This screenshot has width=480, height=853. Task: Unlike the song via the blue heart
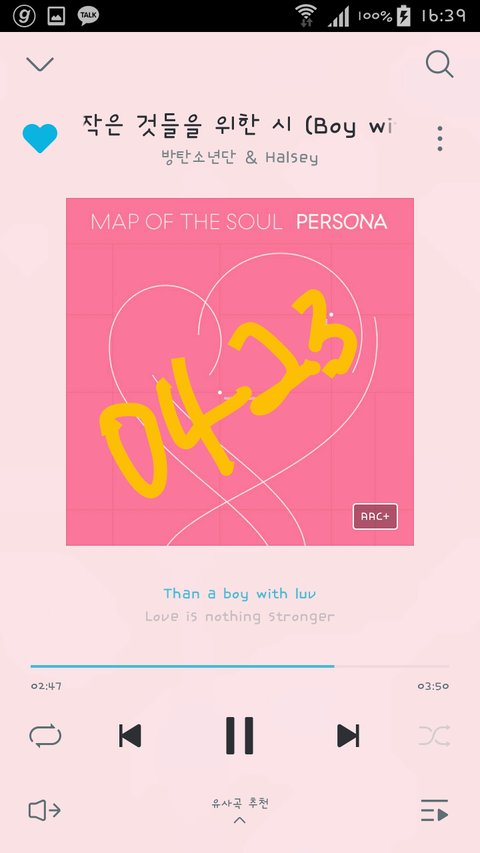point(40,138)
